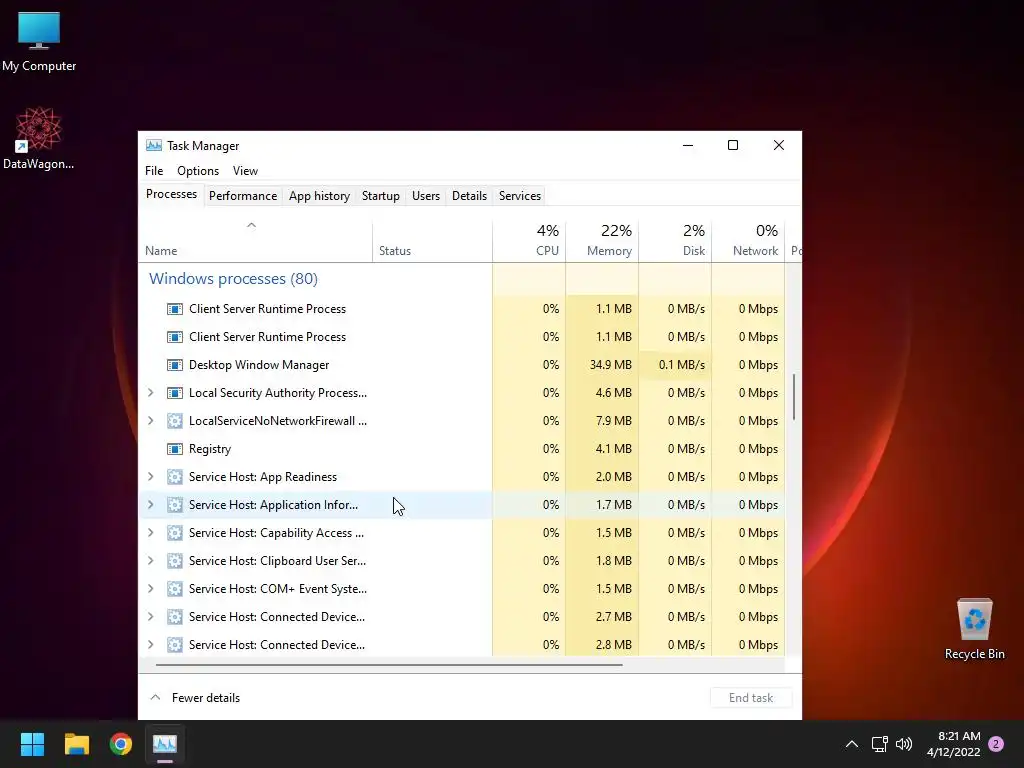Expand LocalServiceNoNetworkFirewall row
Viewport: 1024px width, 768px height.
[x=151, y=421]
